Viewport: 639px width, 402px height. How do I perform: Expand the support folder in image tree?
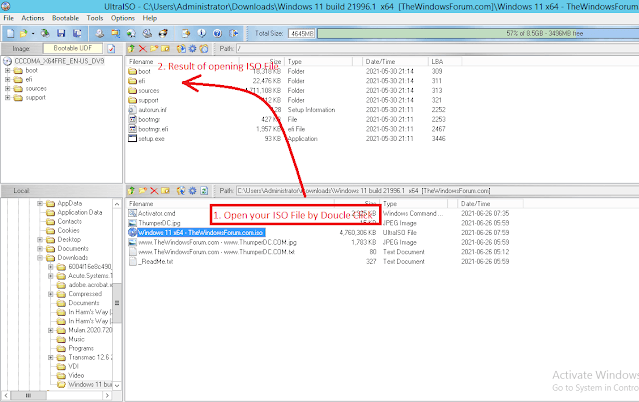click(x=7, y=97)
